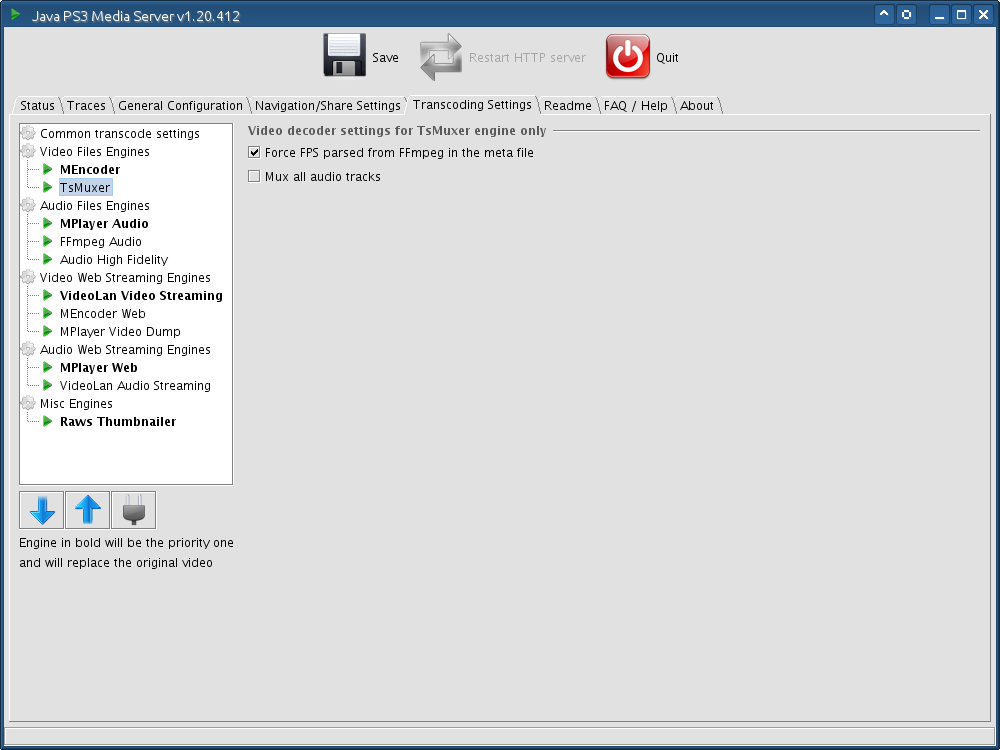Screen dimensions: 1000x750
Task: Select the Raws Thumbnailer engine
Action: pyautogui.click(x=118, y=422)
